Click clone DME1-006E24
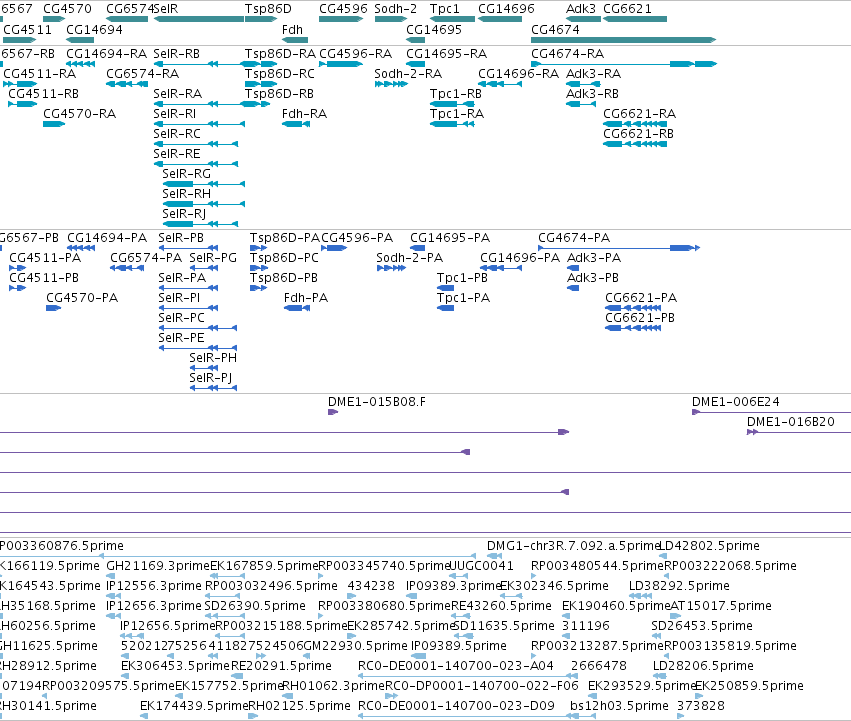Image resolution: width=851 pixels, height=721 pixels. tap(735, 402)
